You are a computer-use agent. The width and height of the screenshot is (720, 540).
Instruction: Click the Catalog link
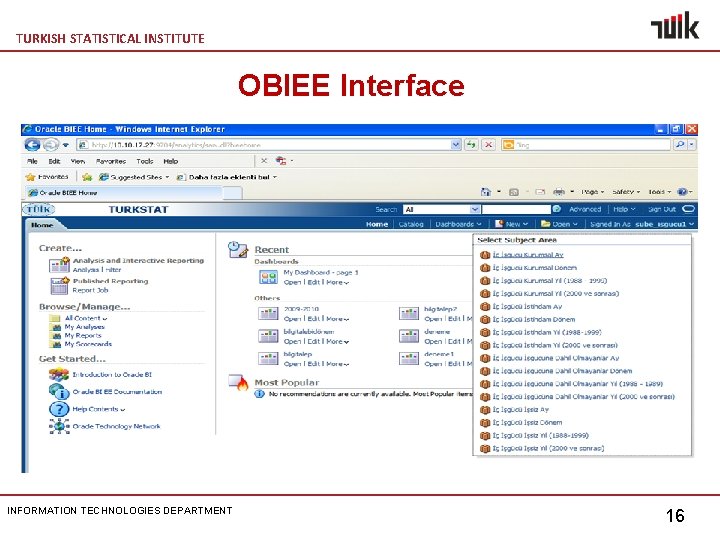coord(411,224)
